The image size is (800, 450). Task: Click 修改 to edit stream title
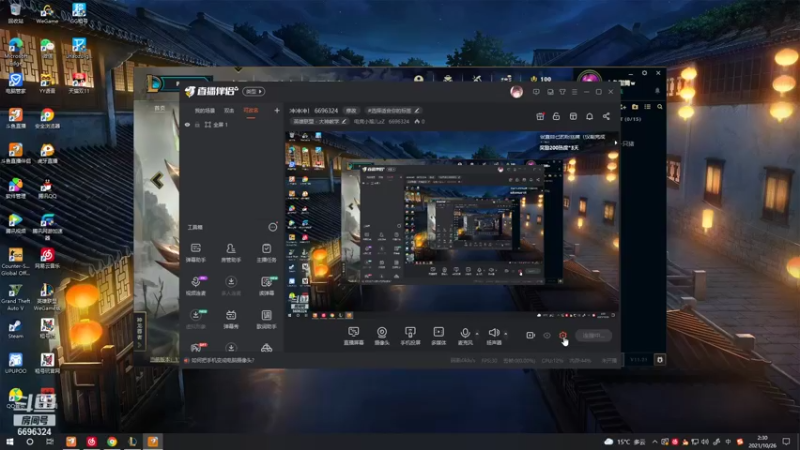point(351,110)
